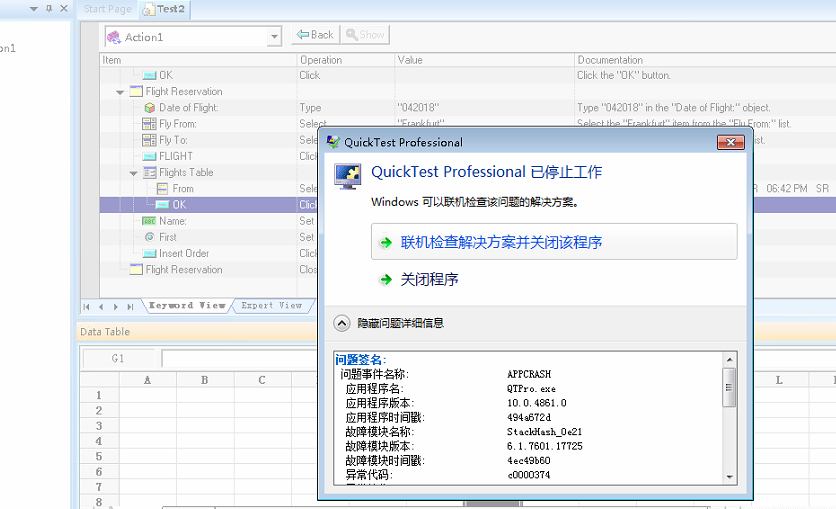Click the Value column header

click(x=484, y=60)
